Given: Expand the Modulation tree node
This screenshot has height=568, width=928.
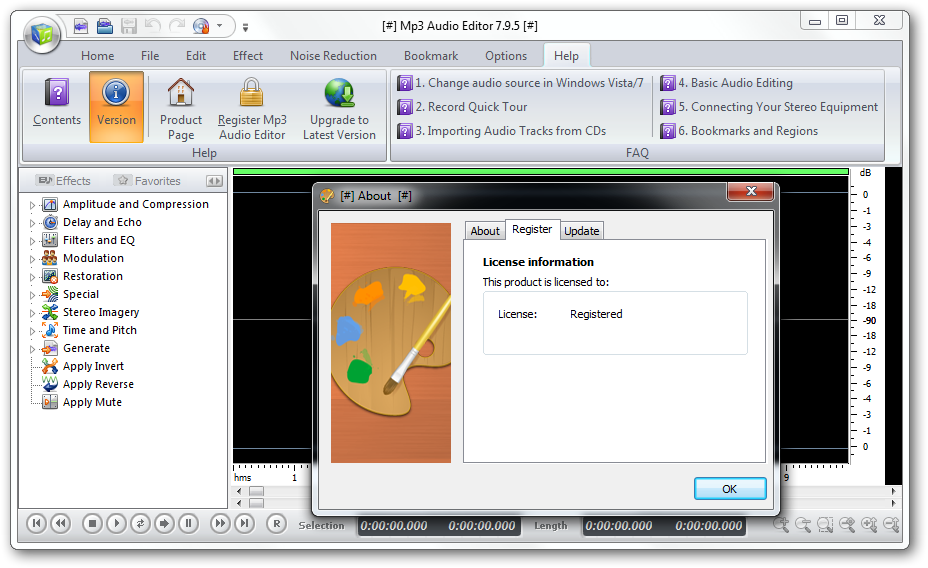Looking at the screenshot, I should tap(33, 259).
